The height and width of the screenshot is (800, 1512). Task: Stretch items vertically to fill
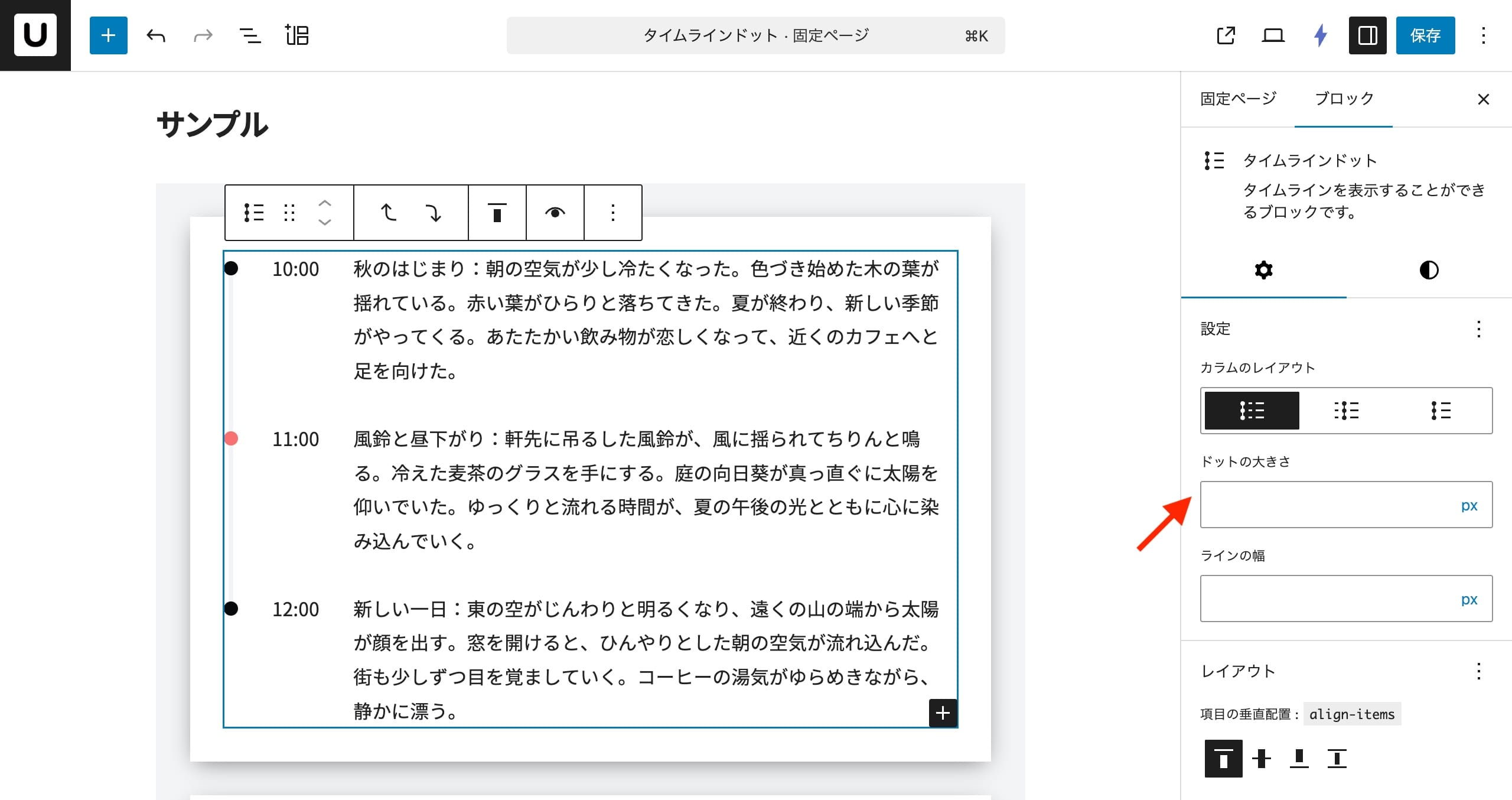(x=1337, y=758)
